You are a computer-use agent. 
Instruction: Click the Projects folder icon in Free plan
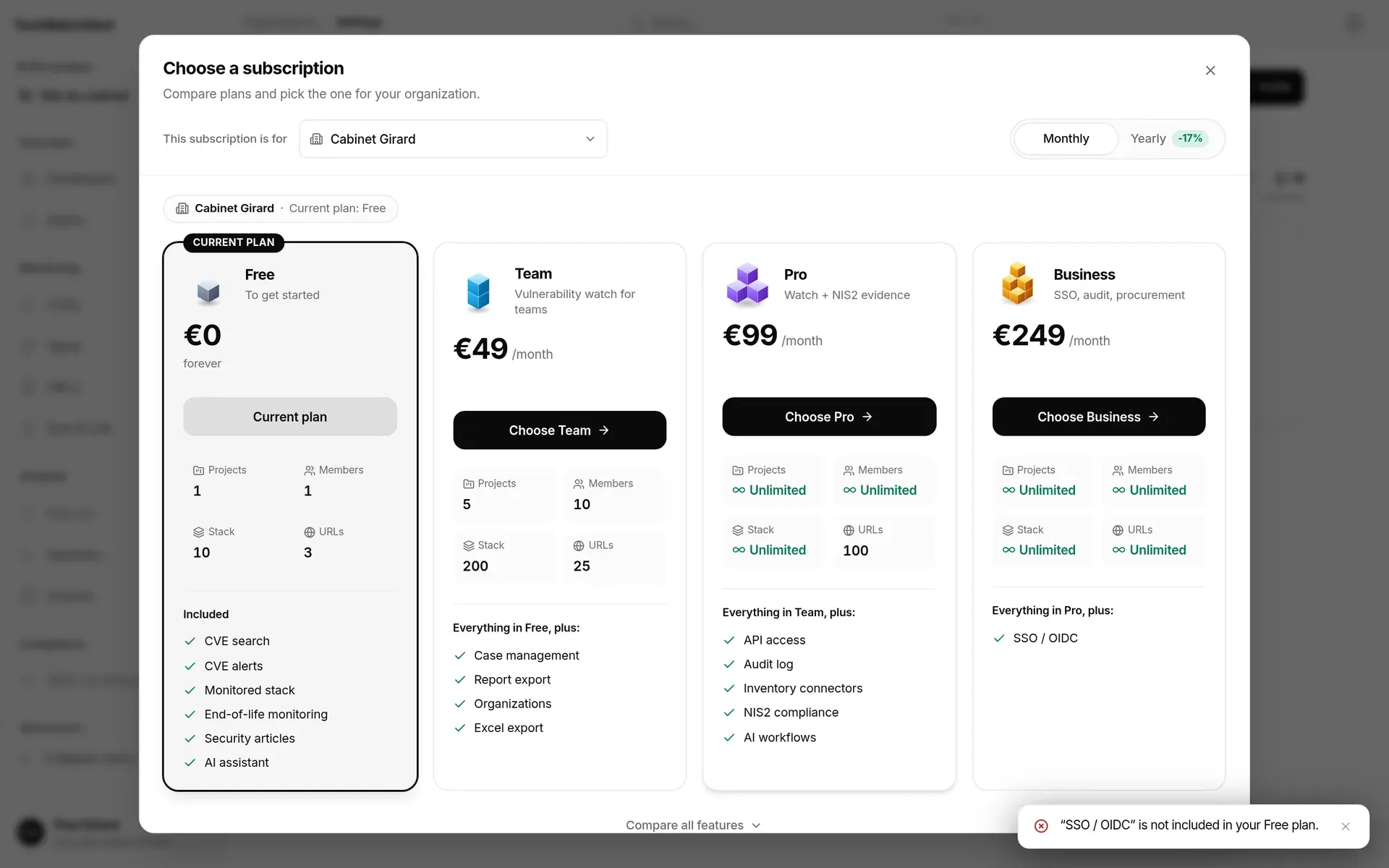coord(198,470)
